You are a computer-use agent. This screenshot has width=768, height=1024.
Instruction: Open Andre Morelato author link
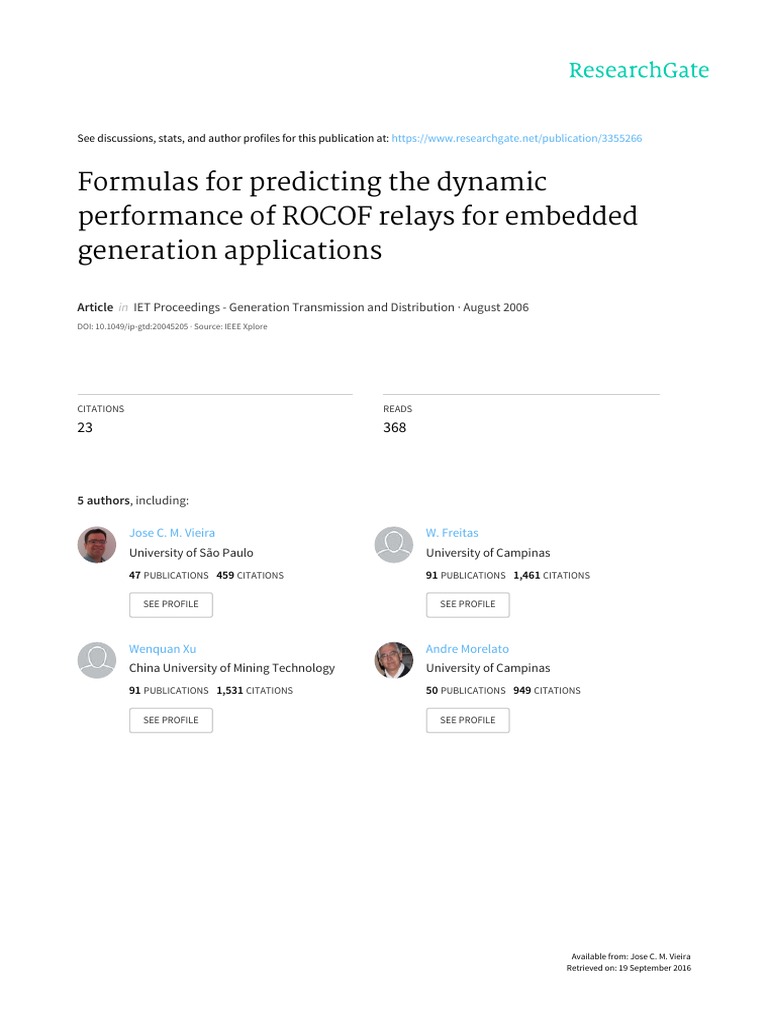coord(468,648)
